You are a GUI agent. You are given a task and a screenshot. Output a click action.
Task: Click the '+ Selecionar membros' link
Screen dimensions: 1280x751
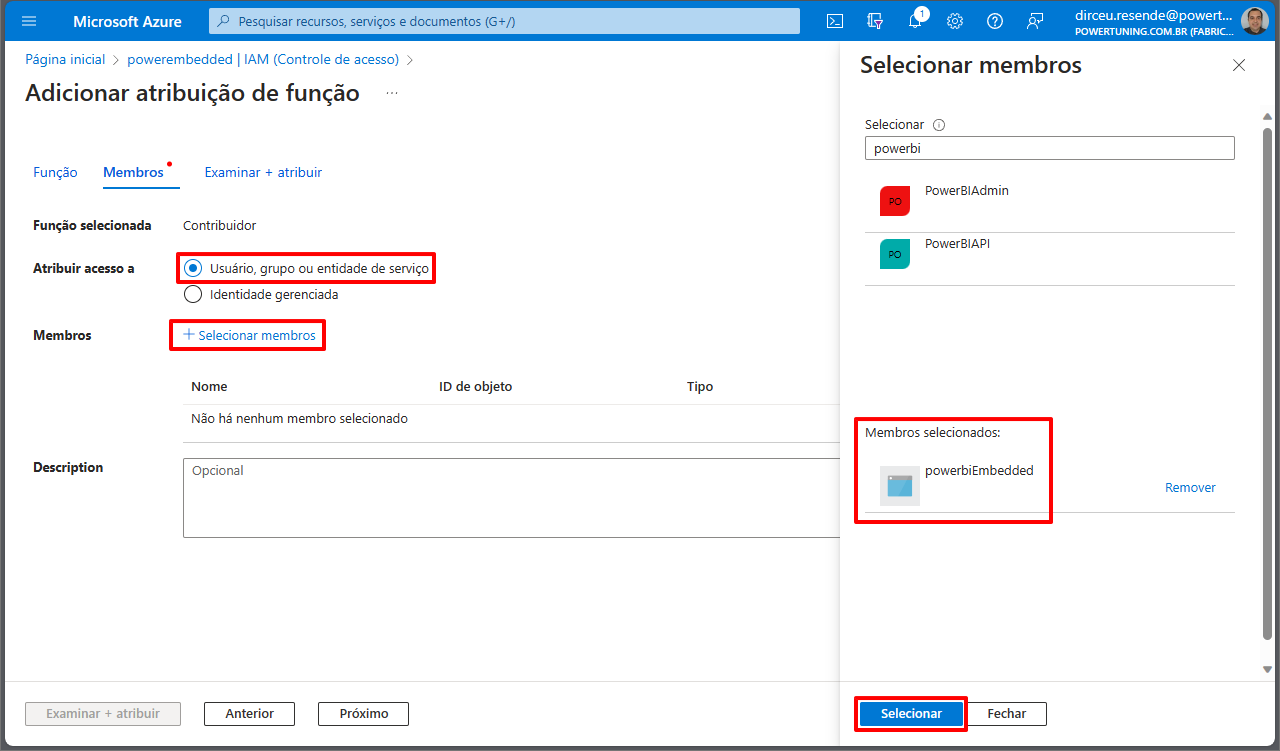pyautogui.click(x=250, y=335)
